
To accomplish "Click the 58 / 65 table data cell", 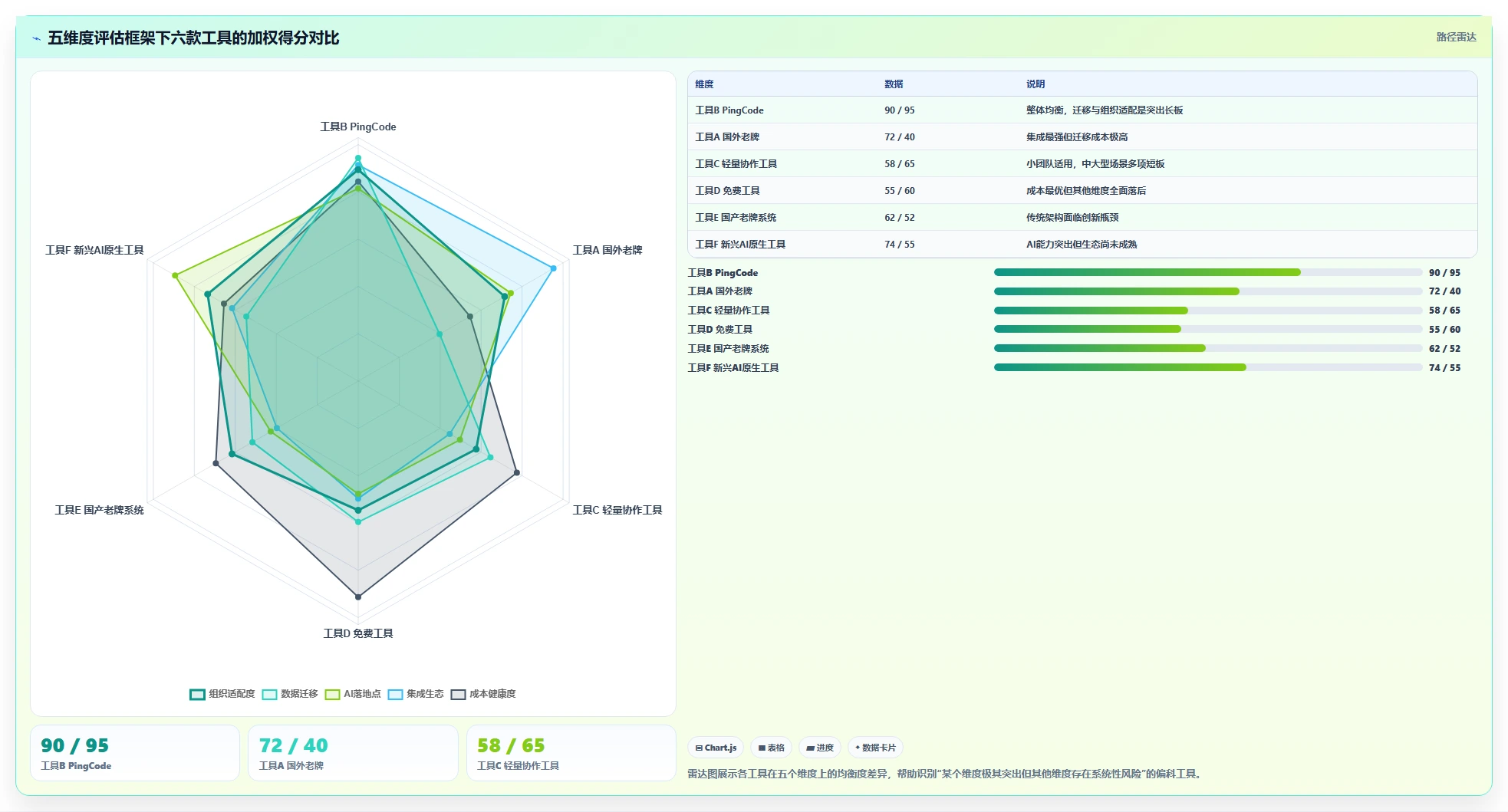I will (900, 164).
